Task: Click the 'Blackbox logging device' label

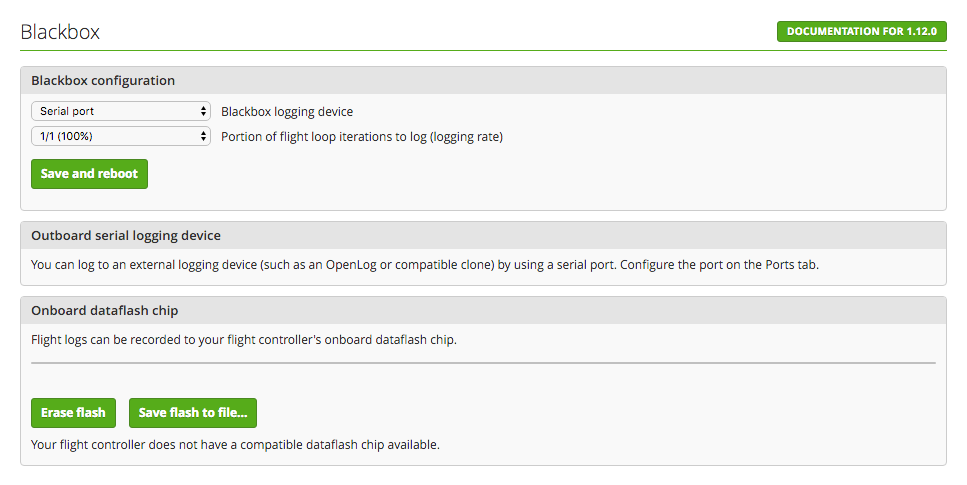Action: point(287,112)
